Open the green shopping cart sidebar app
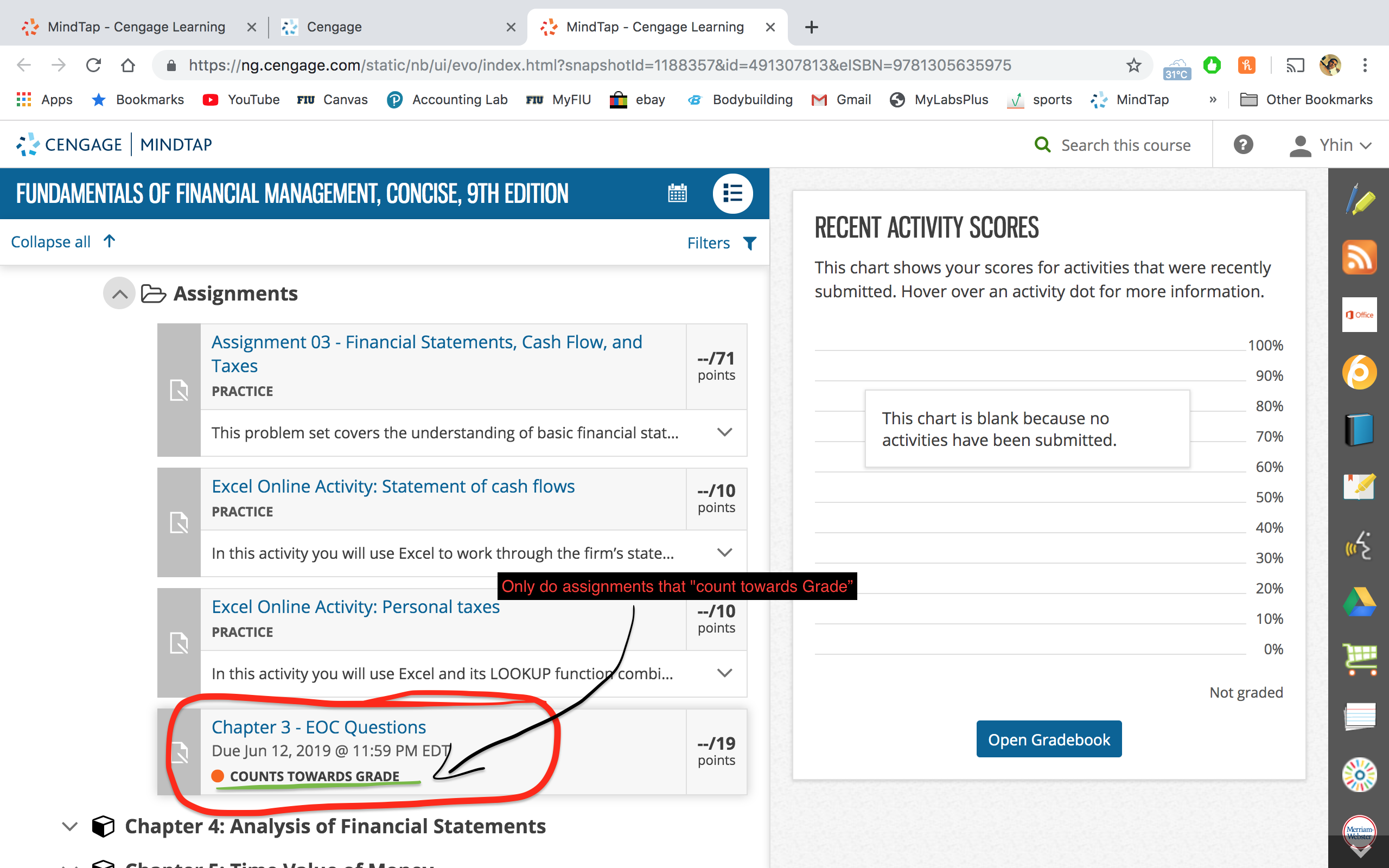This screenshot has width=1389, height=868. click(1359, 660)
